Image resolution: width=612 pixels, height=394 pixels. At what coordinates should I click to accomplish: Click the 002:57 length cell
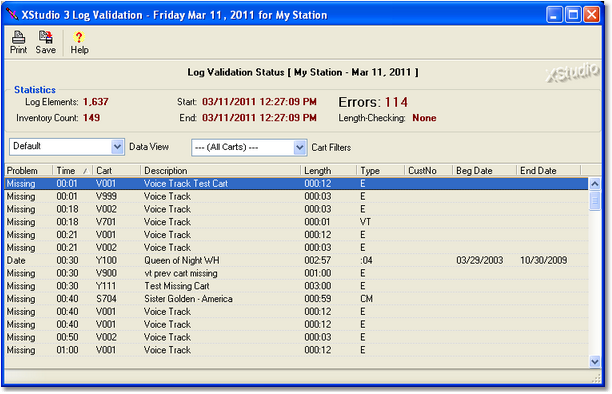[318, 260]
